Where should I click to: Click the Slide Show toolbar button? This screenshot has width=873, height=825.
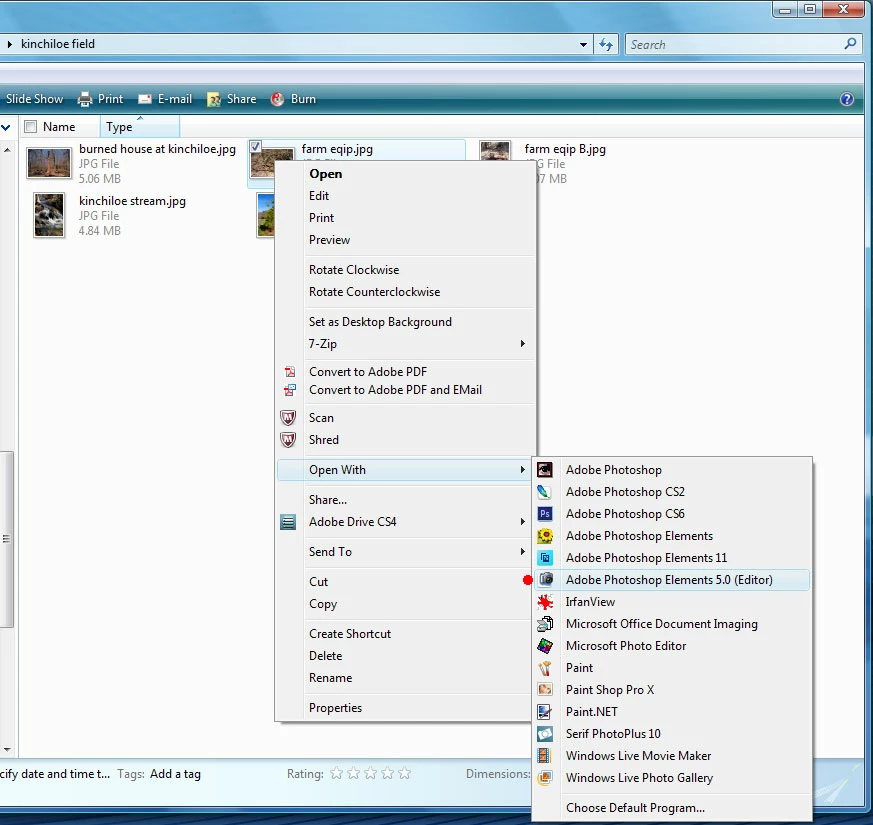click(35, 99)
